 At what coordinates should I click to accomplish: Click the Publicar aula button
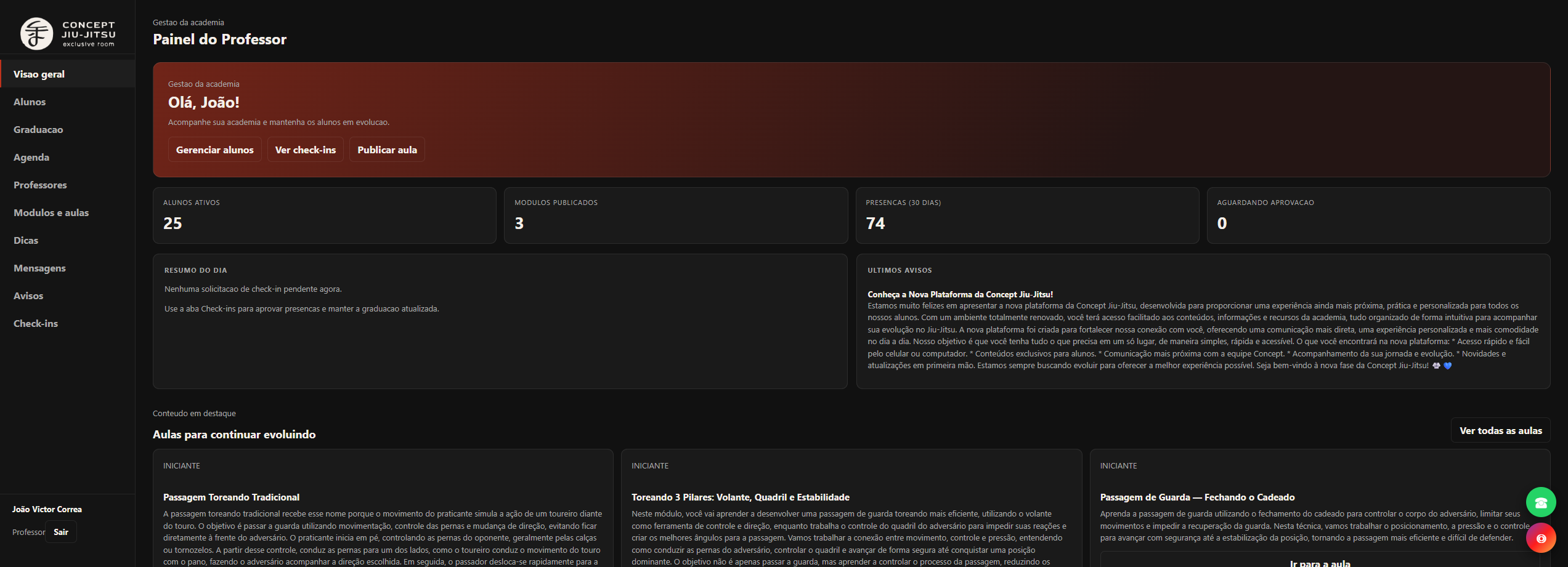[x=387, y=150]
